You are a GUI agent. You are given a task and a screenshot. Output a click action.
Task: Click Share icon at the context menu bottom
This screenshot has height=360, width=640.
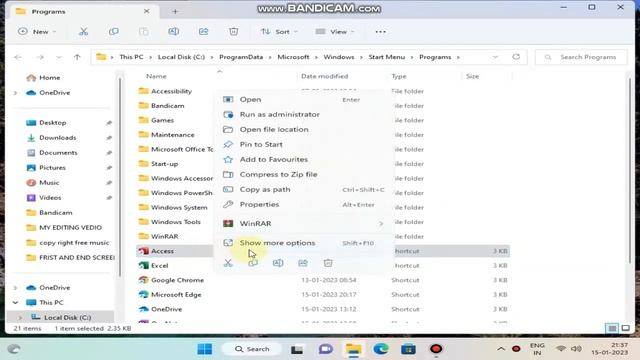click(303, 263)
